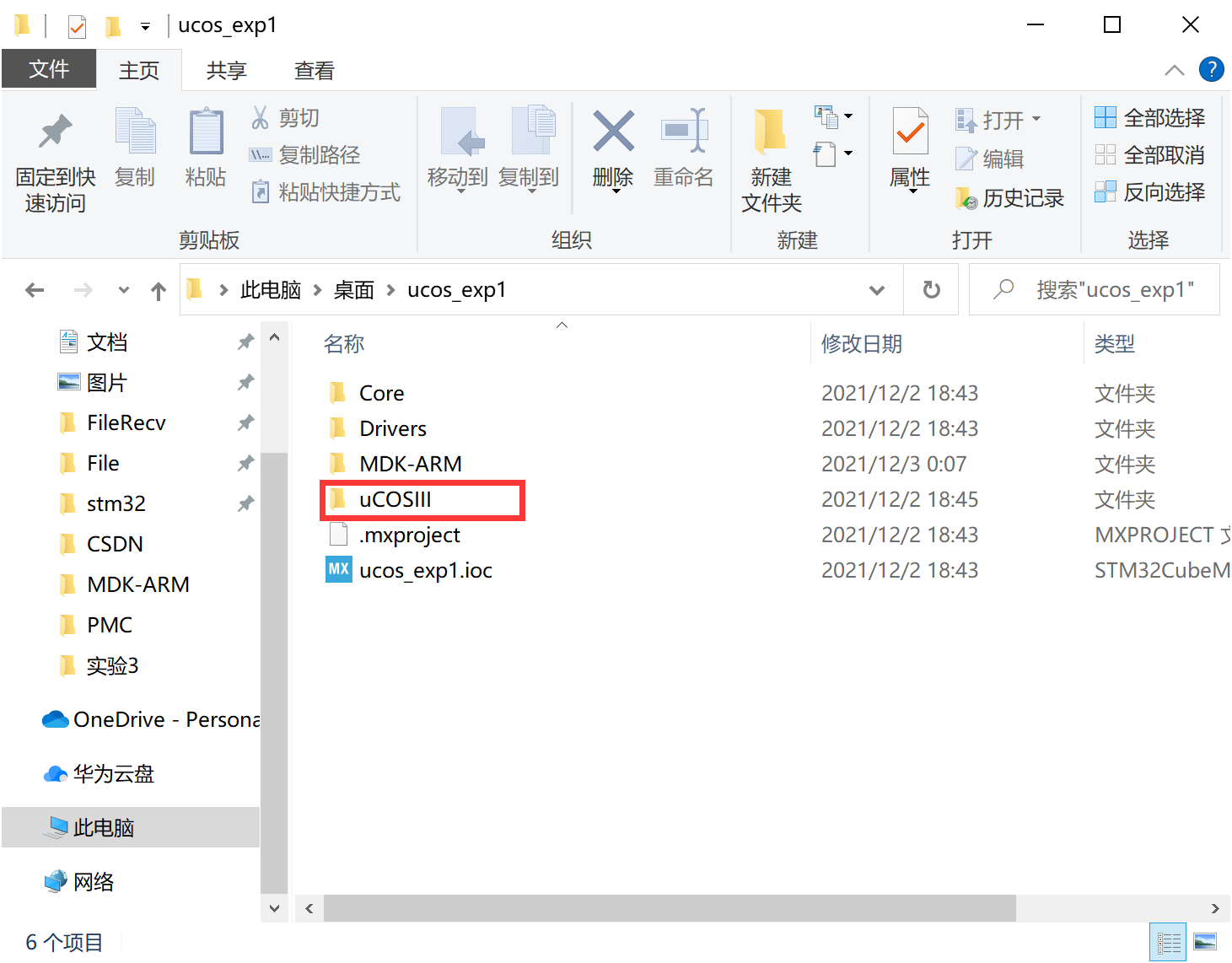The height and width of the screenshot is (963, 1232).
Task: Open the address bar dropdown arrow
Action: pos(877,289)
